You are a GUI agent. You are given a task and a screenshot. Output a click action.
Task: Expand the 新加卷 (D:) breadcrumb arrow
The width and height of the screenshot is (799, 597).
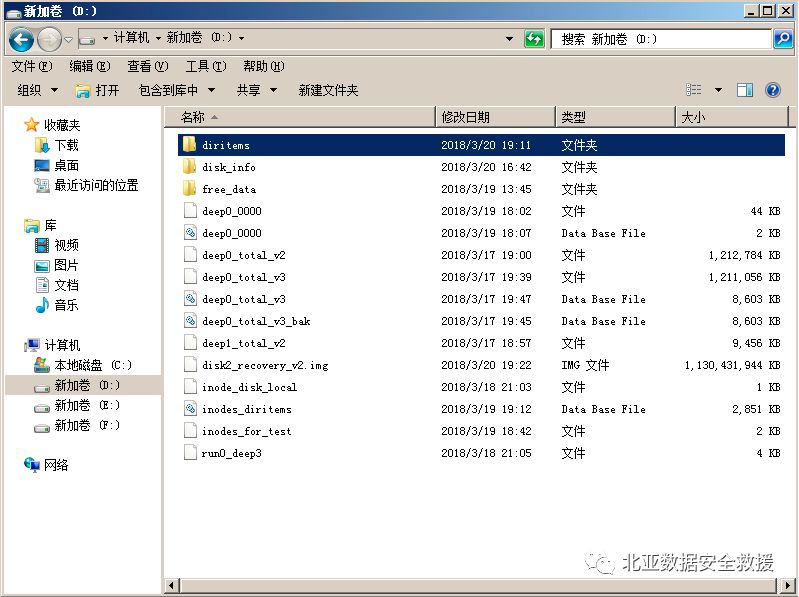241,38
